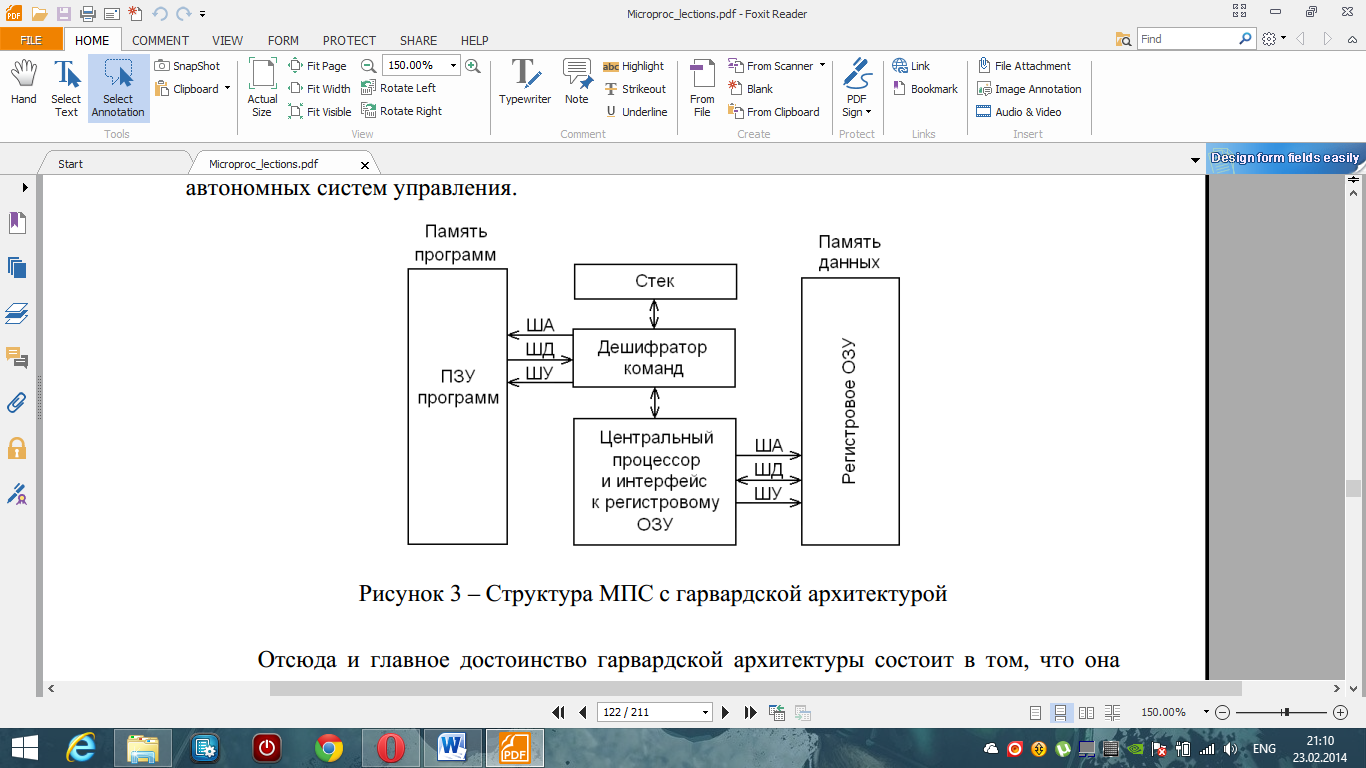
Task: Create PDF From Clipboard
Action: pos(773,112)
